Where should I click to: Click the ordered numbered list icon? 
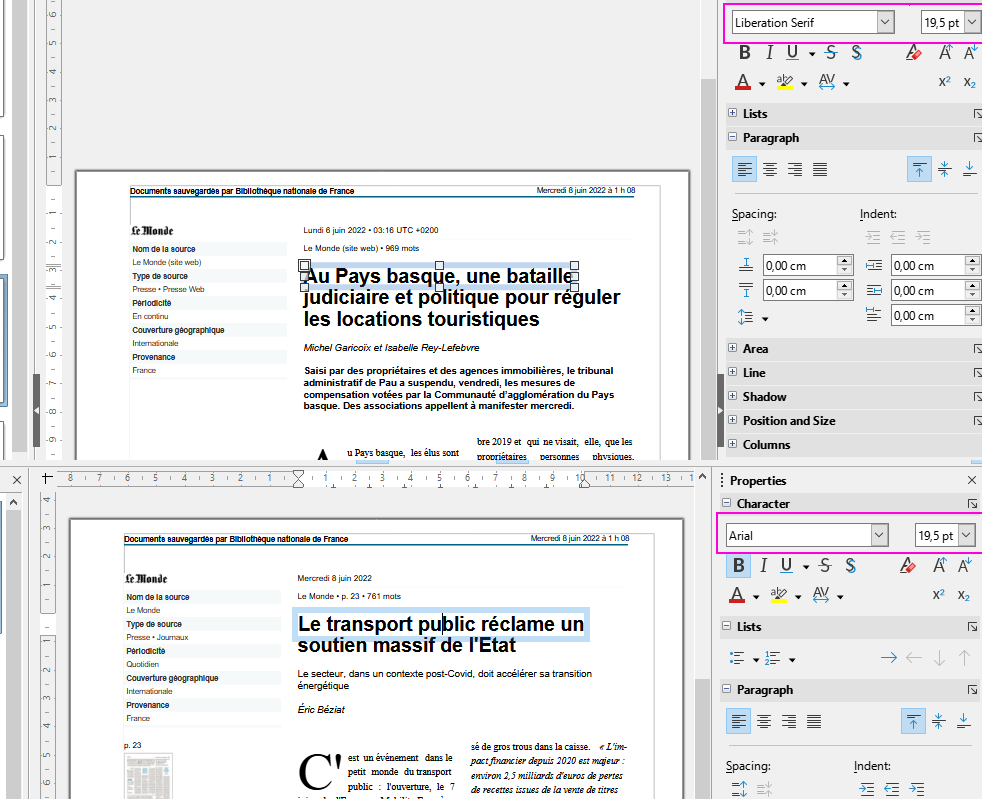(x=772, y=658)
